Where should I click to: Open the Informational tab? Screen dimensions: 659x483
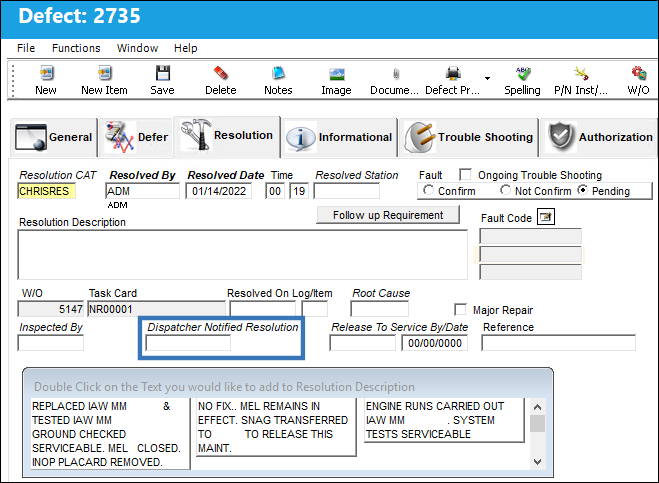click(339, 137)
